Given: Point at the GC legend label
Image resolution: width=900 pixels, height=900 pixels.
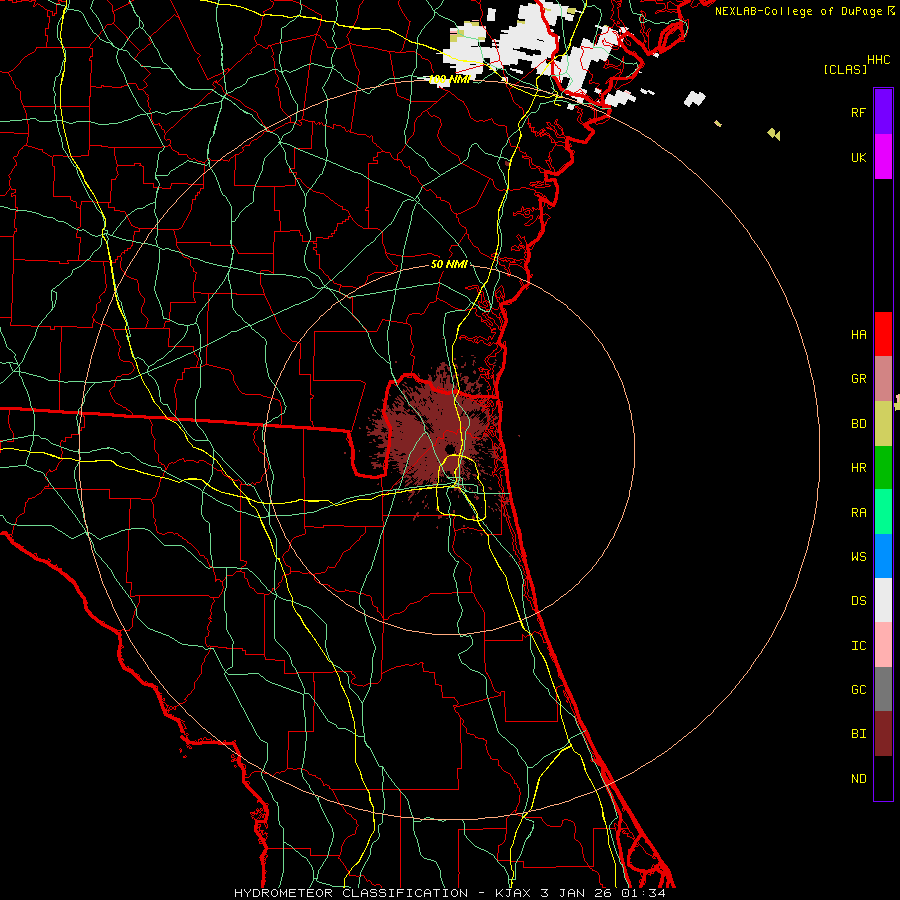Looking at the screenshot, I should pyautogui.click(x=858, y=690).
